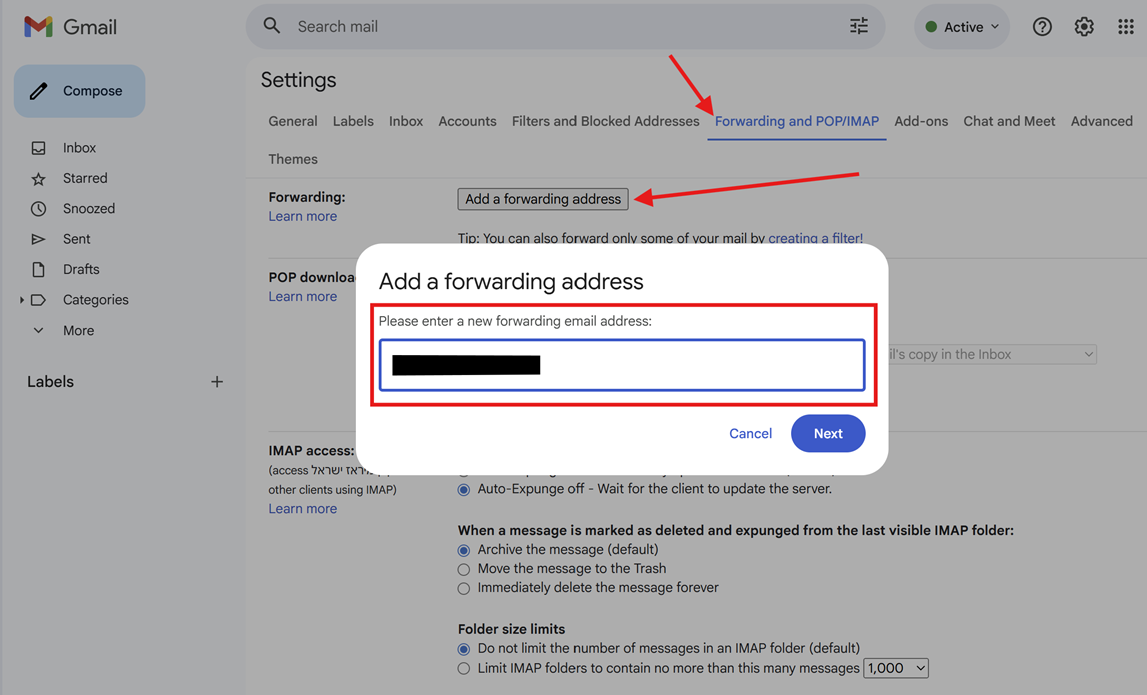Viewport: 1147px width, 695px height.
Task: Click the Compose button
Action: point(80,91)
